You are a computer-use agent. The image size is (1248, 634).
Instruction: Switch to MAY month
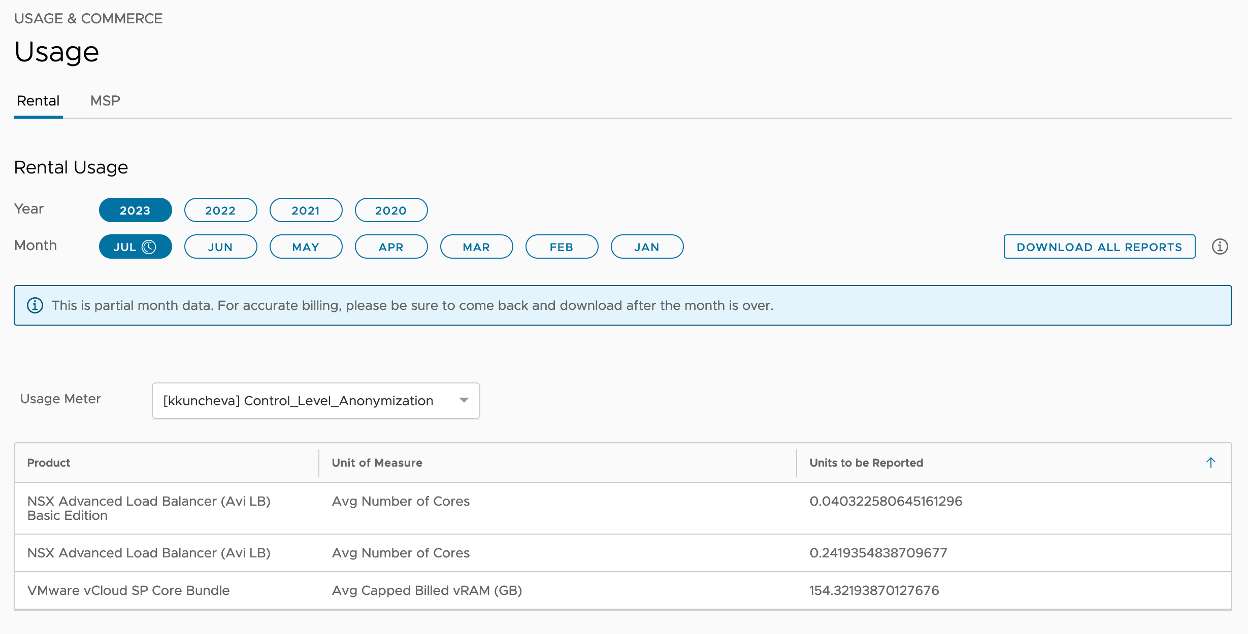pyautogui.click(x=305, y=247)
